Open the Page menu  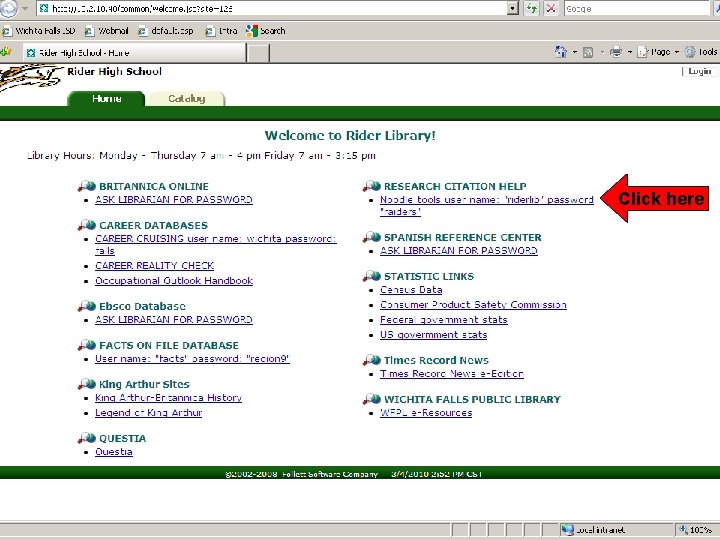(x=658, y=52)
